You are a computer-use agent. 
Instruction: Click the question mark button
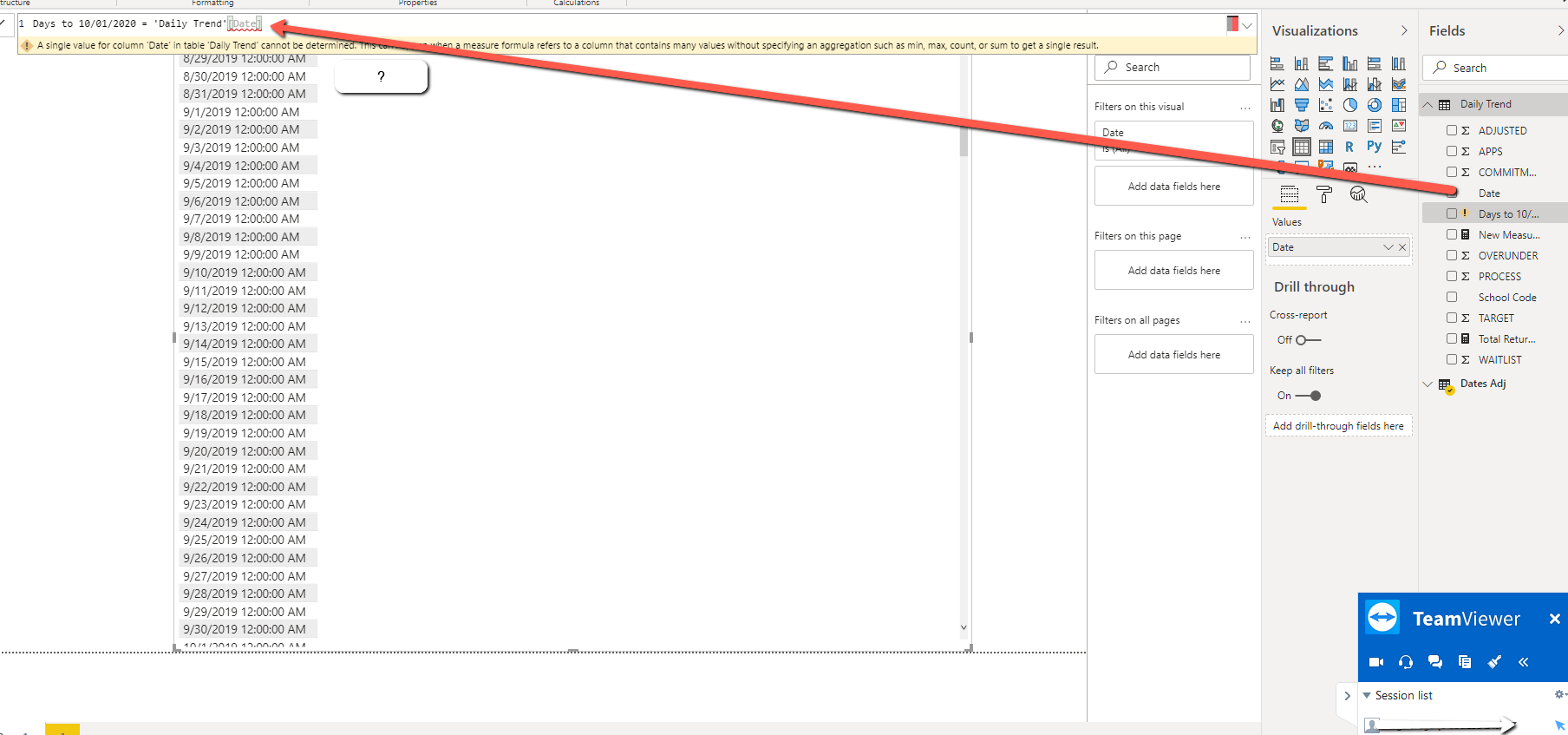click(x=381, y=76)
